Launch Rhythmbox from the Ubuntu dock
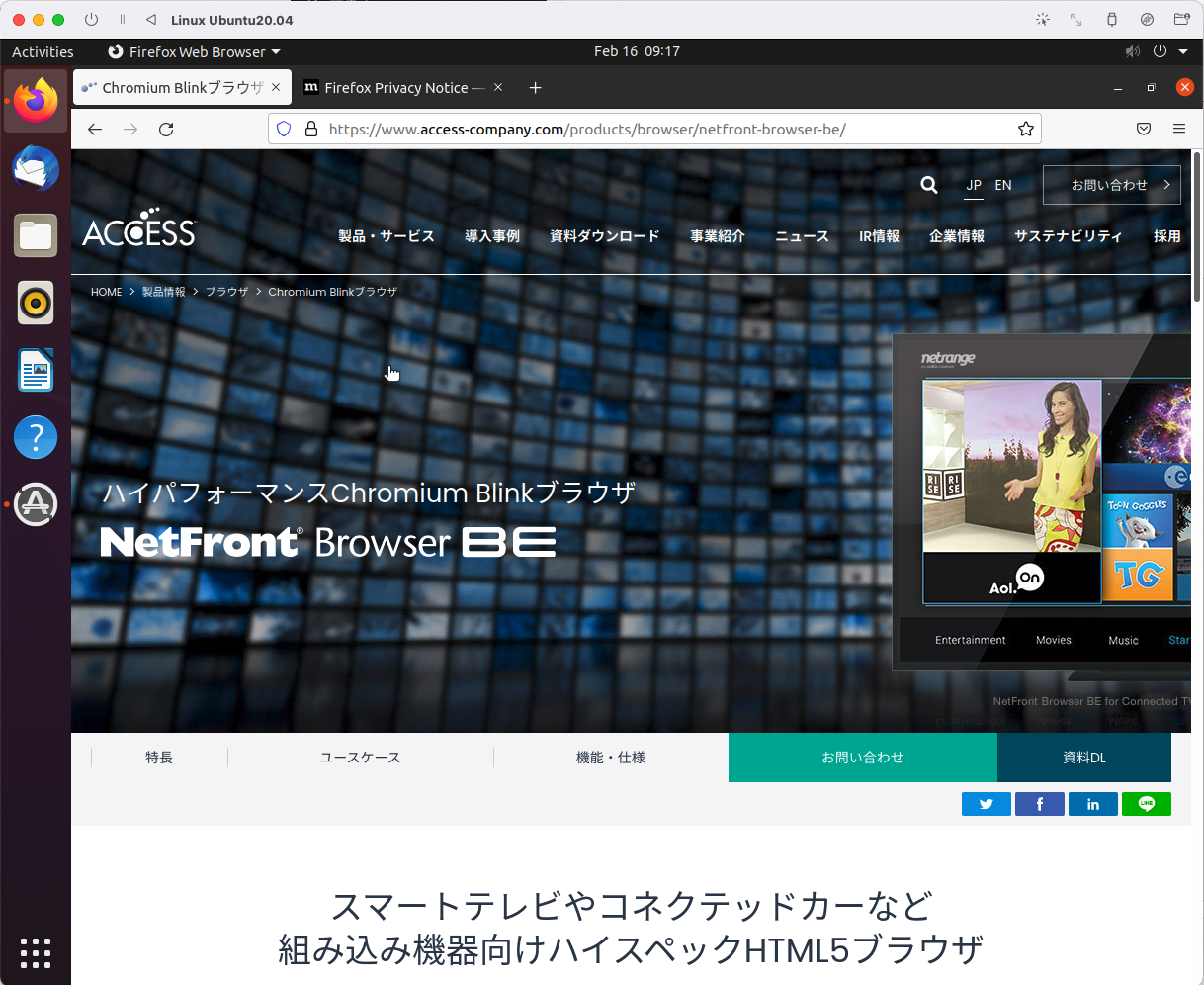 click(x=36, y=303)
